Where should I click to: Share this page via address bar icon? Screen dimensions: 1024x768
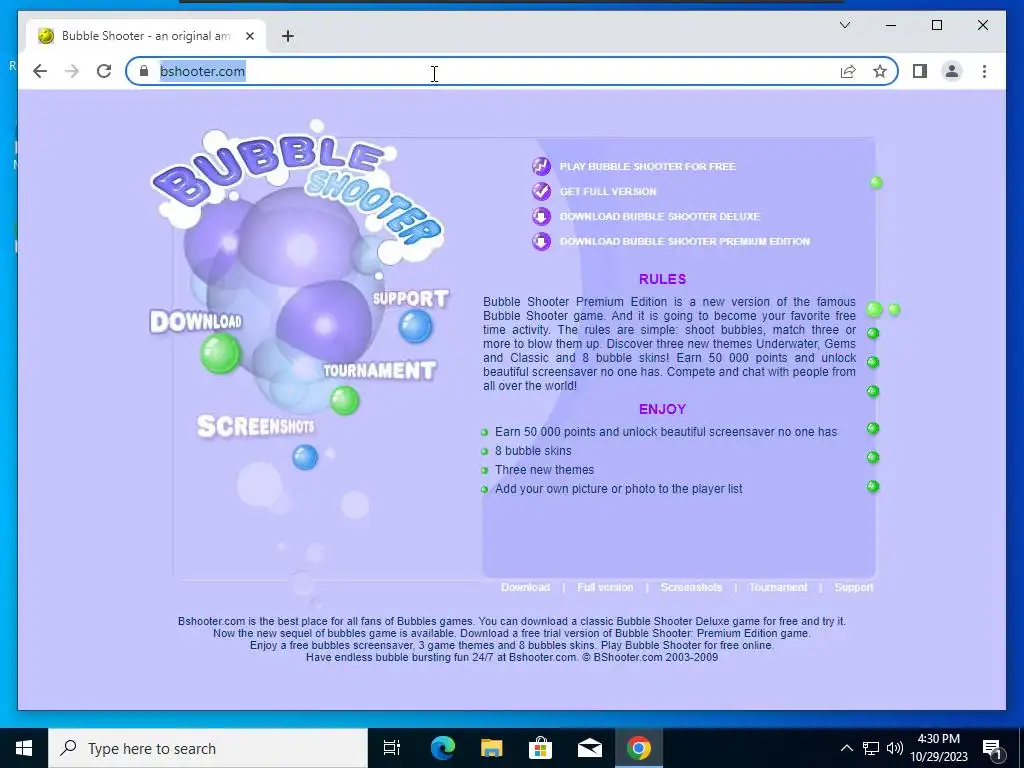tap(848, 71)
